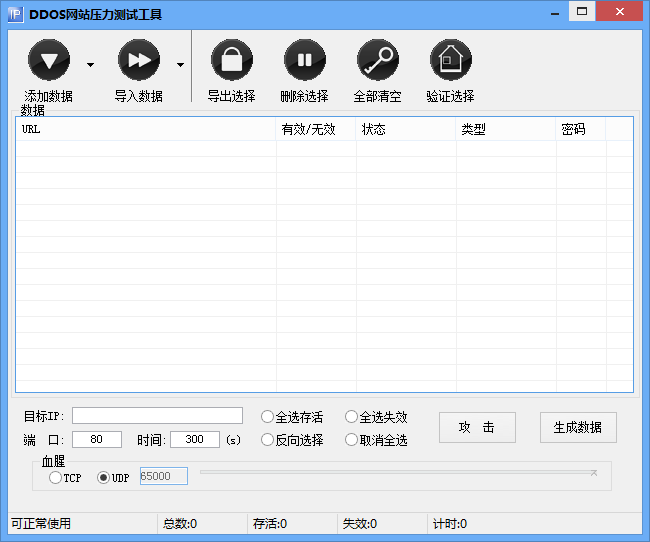Click the 存活:0 status entry
650x542 pixels.
click(270, 524)
